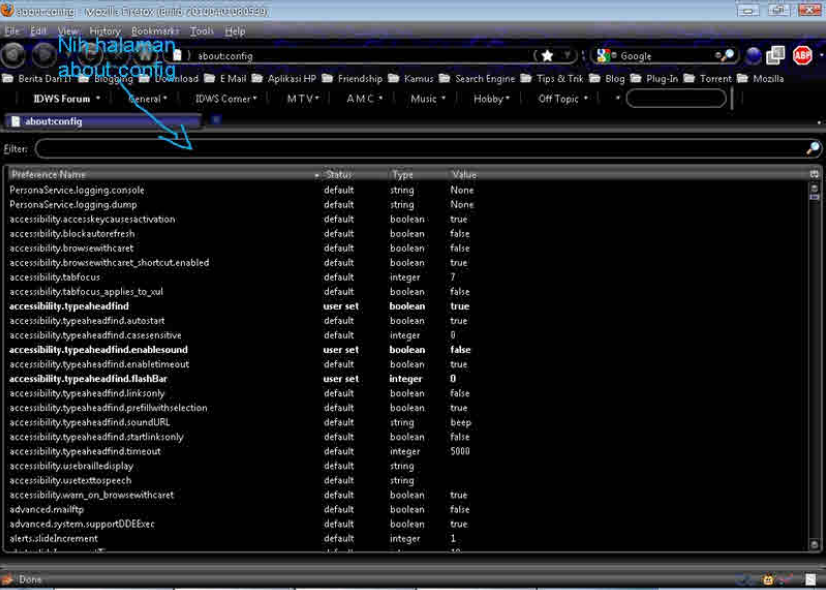Sort by Preference Name column header
The height and width of the screenshot is (590, 826).
point(163,174)
